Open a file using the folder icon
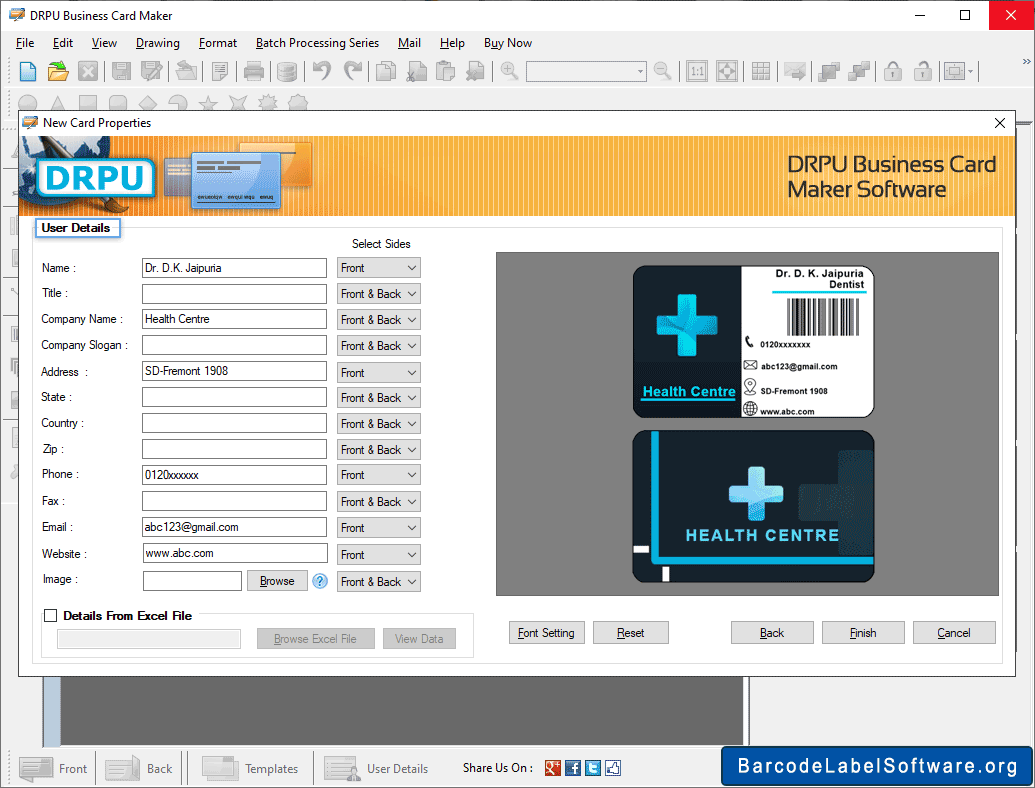The image size is (1035, 788). click(58, 71)
